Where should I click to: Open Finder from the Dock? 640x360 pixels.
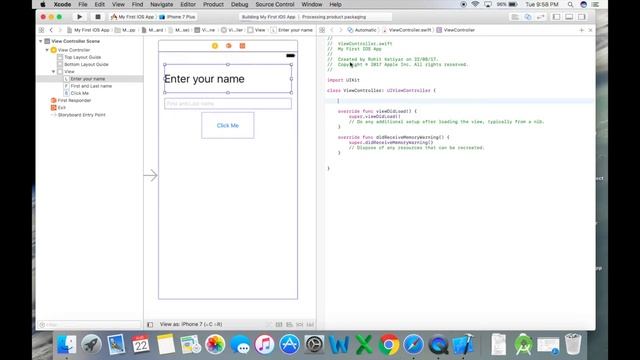[66, 344]
